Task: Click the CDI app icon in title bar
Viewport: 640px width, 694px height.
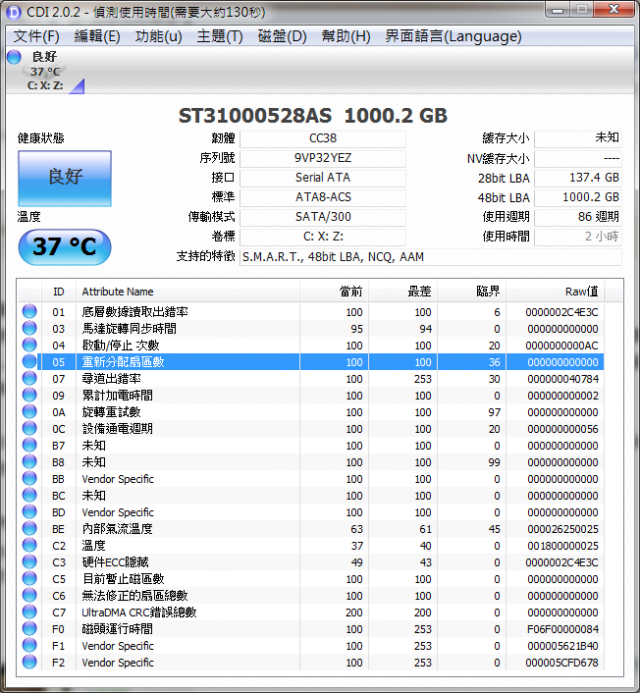Action: tap(14, 12)
